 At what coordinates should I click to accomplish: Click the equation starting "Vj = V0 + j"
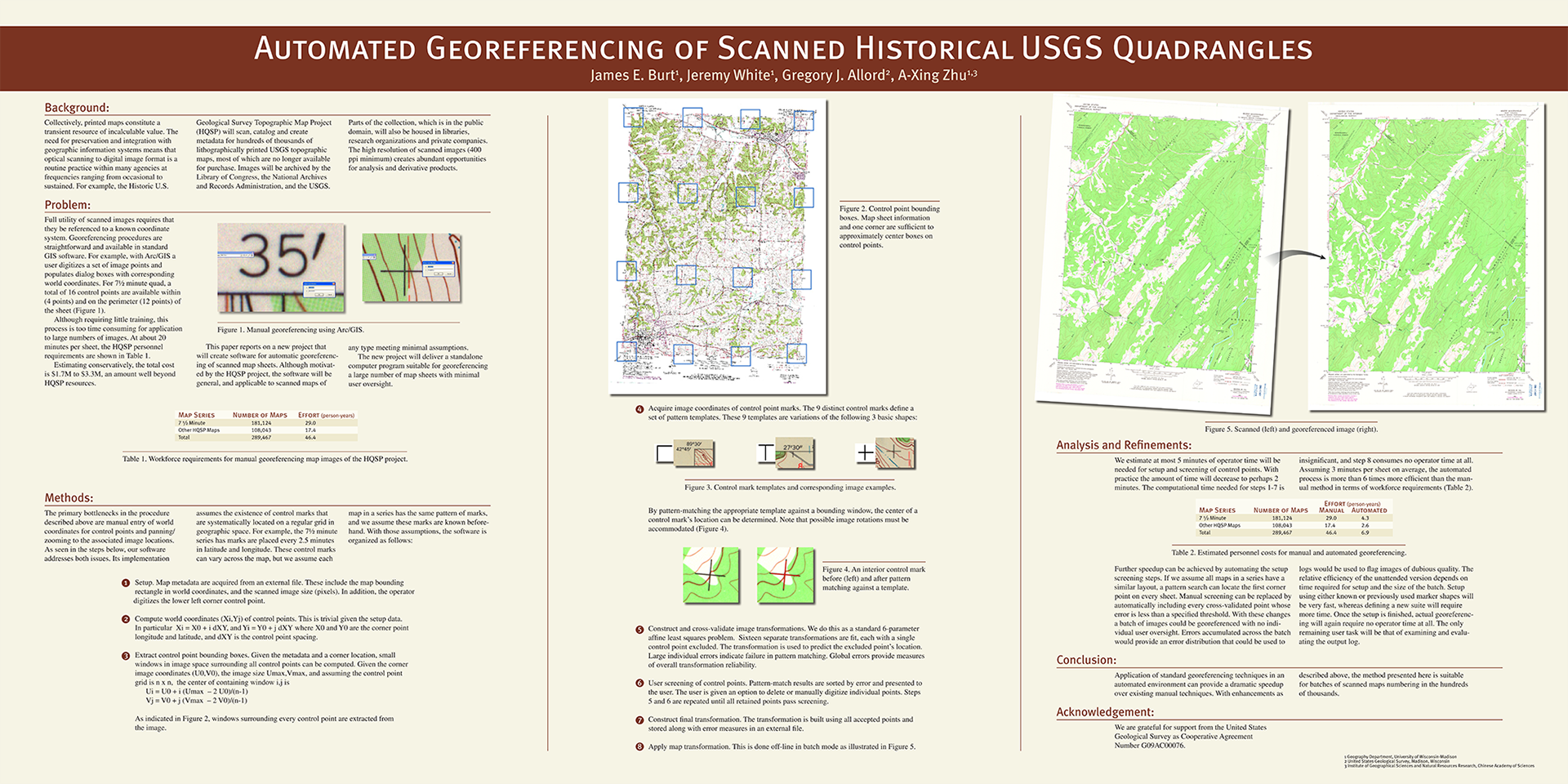197,701
